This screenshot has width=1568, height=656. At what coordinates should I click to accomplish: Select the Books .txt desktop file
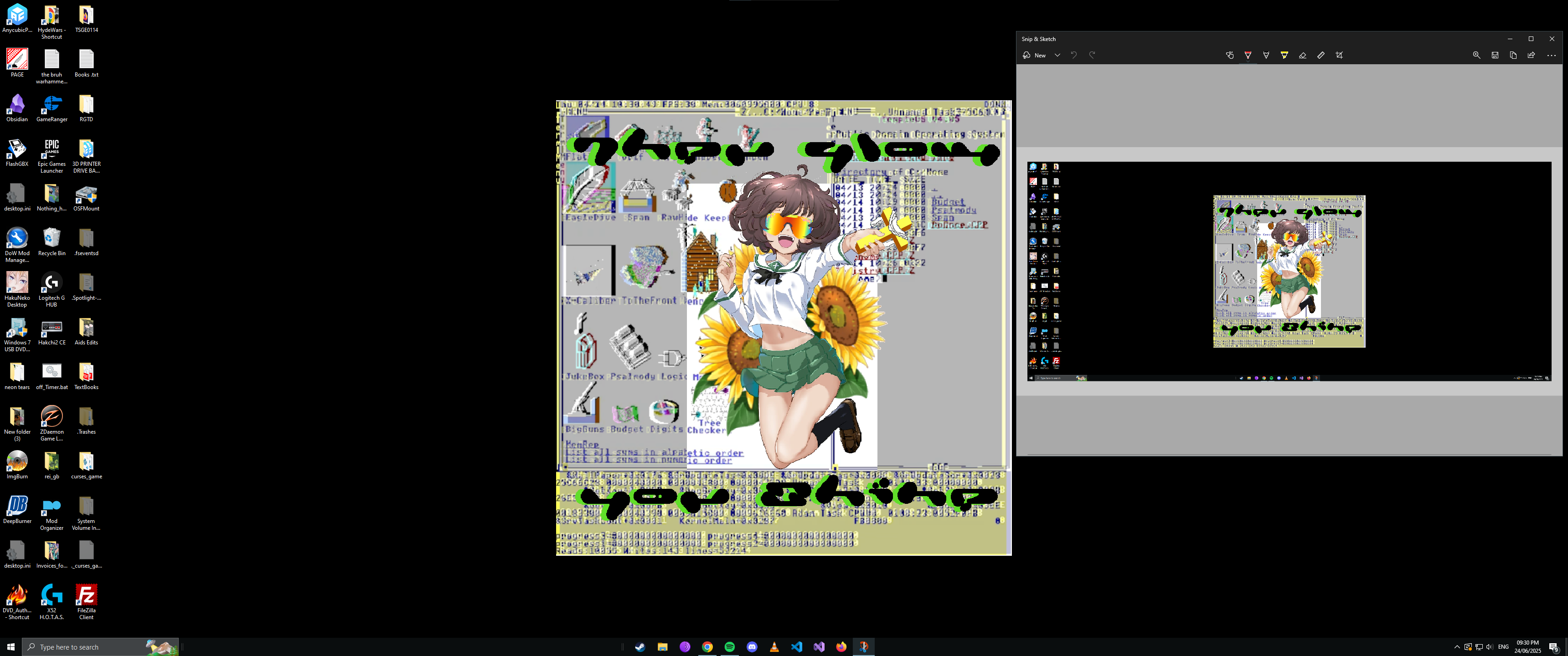pos(87,64)
